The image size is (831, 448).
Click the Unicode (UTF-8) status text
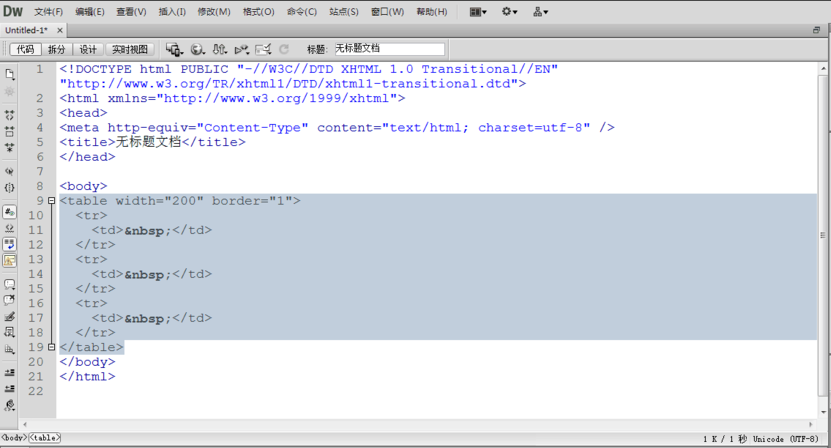785,438
